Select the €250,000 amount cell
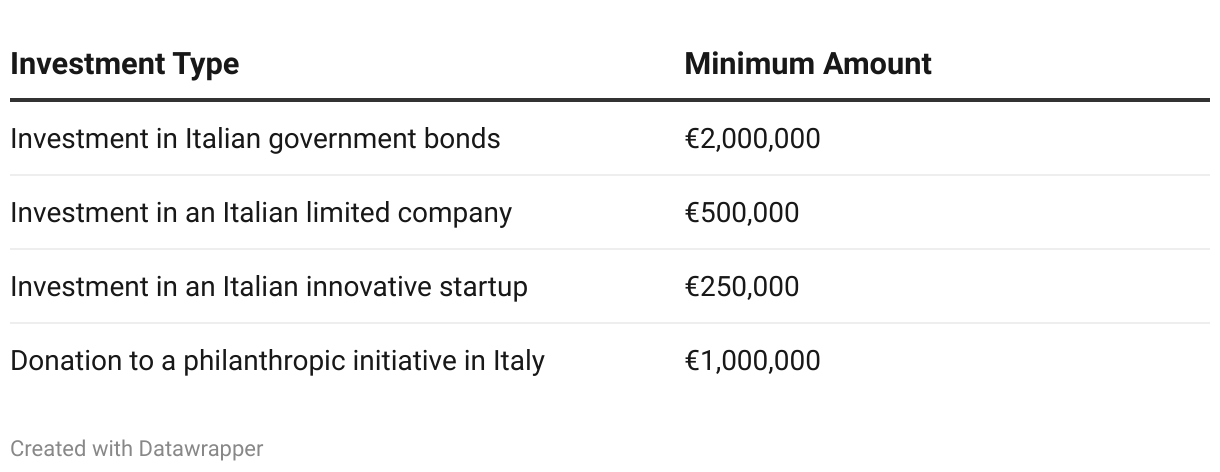This screenshot has width=1220, height=472. (x=742, y=287)
